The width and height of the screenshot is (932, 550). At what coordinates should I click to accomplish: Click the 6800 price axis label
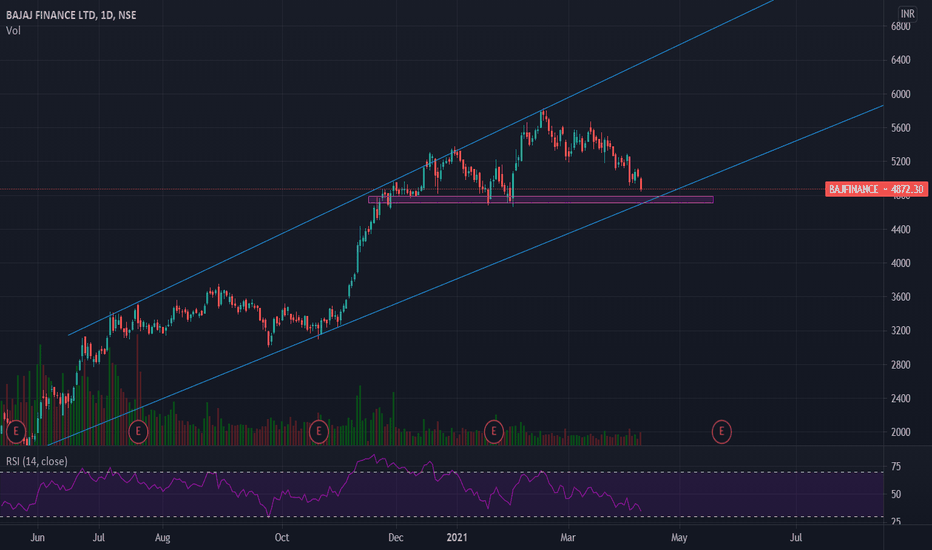click(900, 26)
